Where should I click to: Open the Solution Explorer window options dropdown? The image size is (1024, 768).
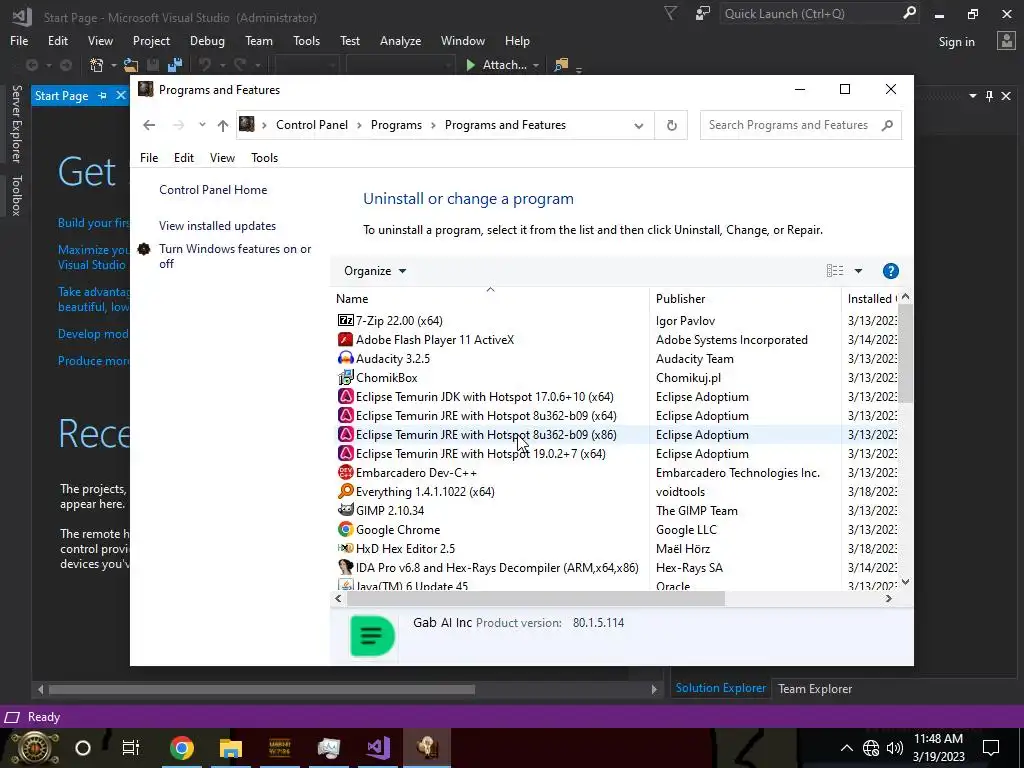(972, 96)
